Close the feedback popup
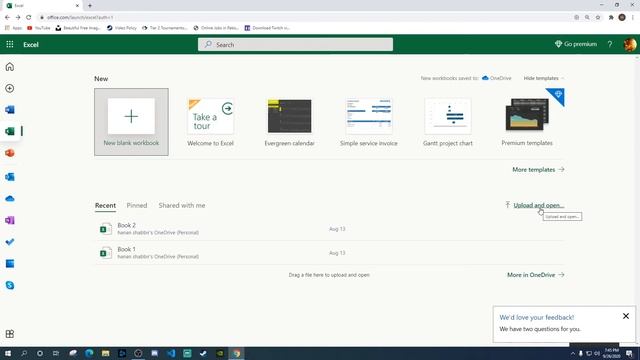640x360 pixels. click(x=626, y=316)
